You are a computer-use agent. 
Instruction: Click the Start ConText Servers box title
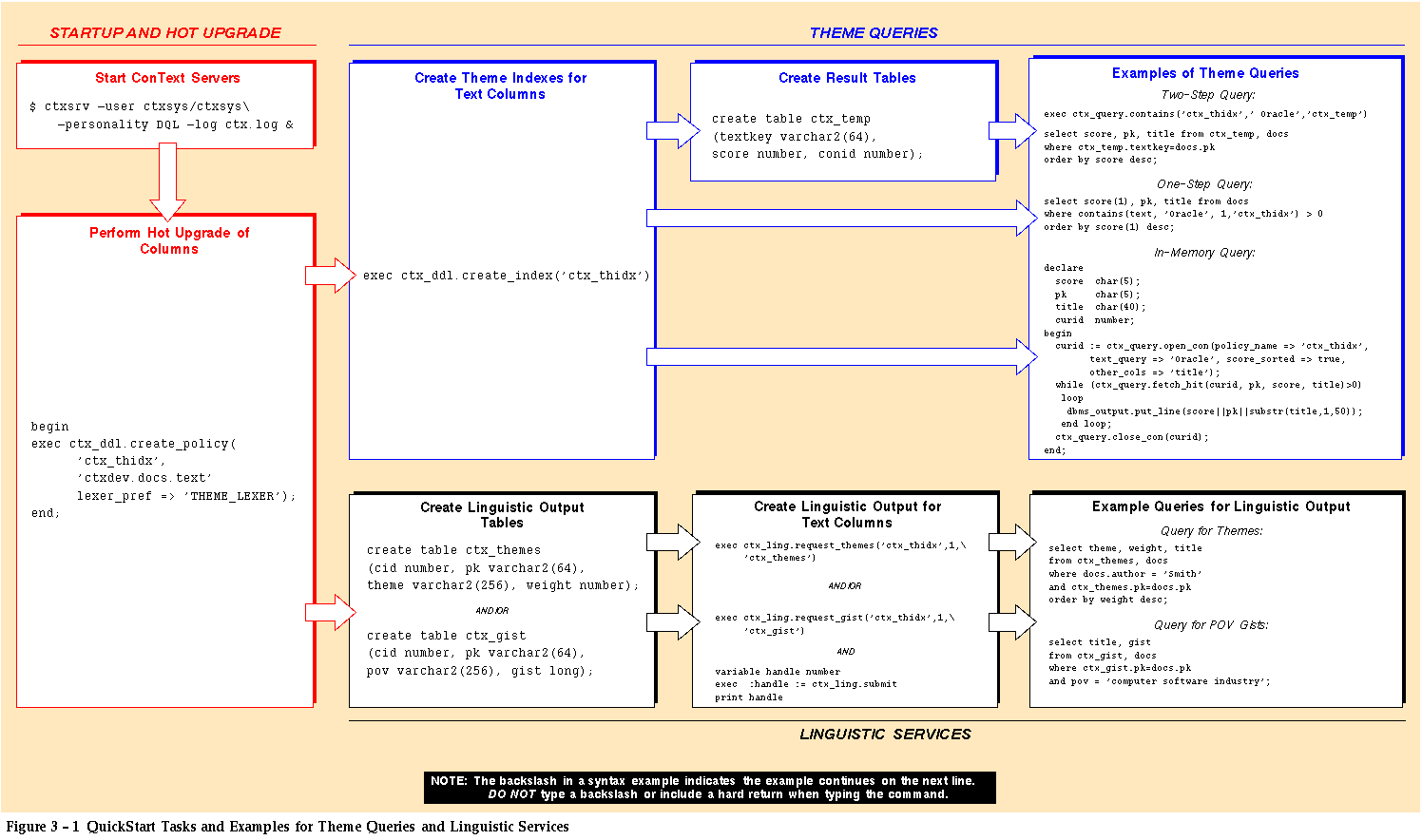coord(167,78)
